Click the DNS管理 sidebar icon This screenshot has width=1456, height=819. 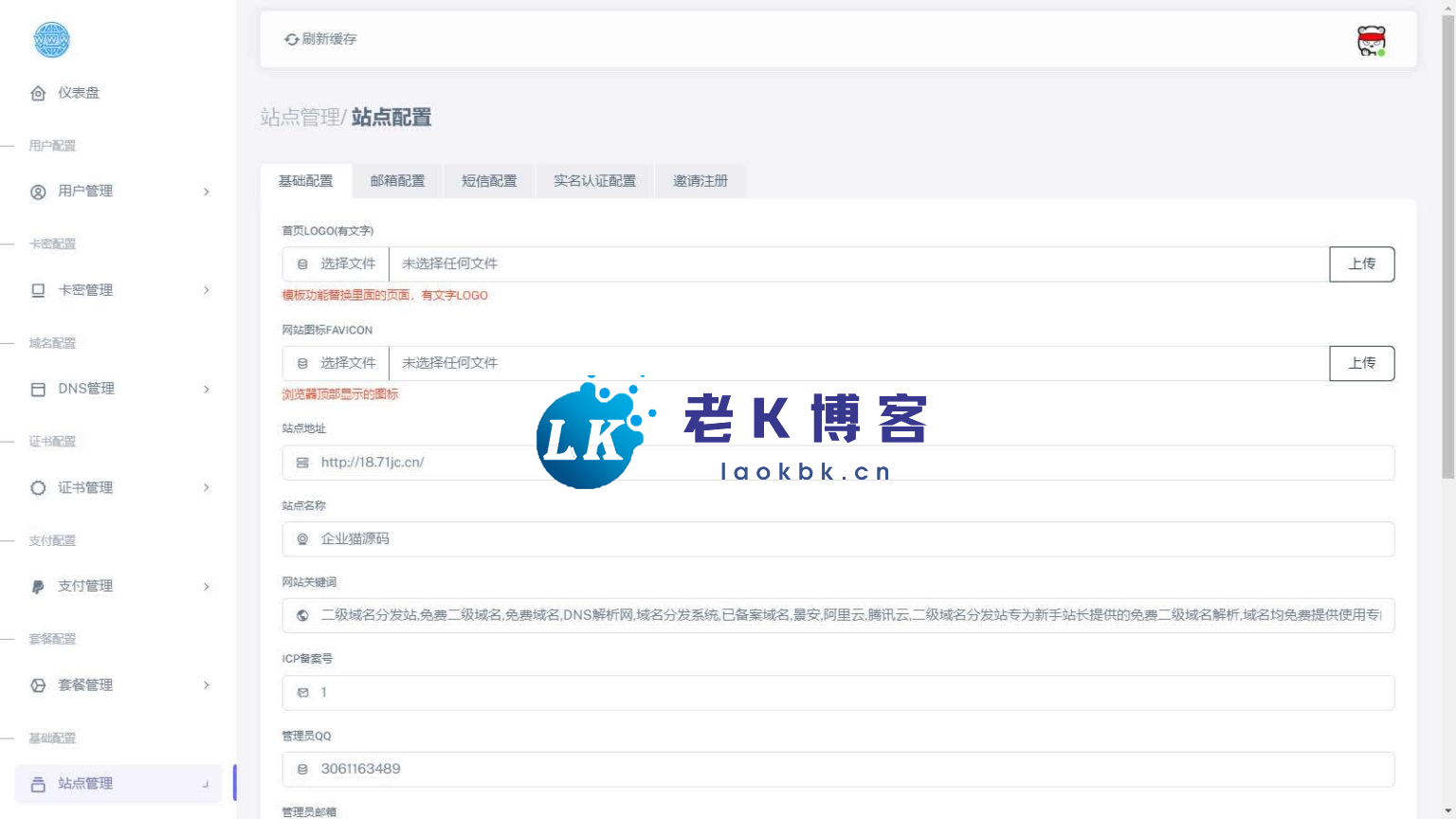tap(38, 390)
